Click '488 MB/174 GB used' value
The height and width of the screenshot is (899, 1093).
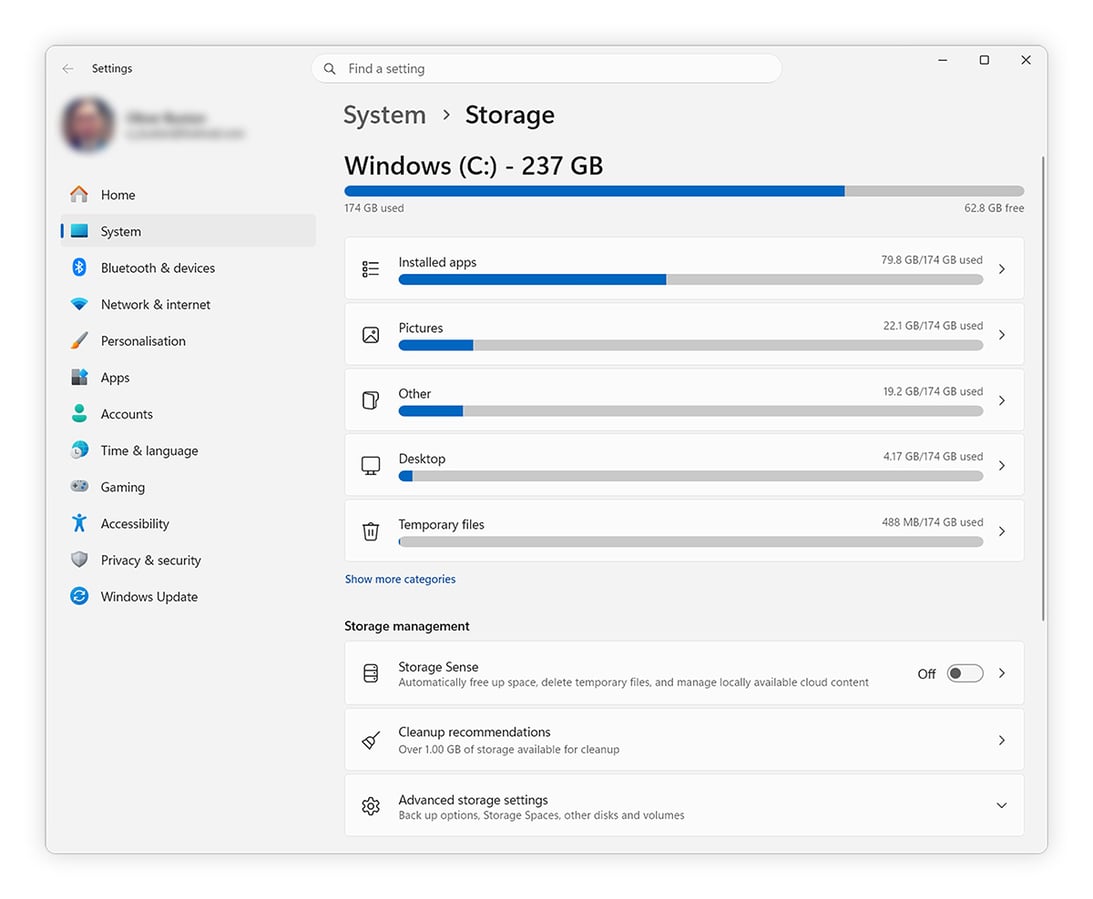click(932, 522)
